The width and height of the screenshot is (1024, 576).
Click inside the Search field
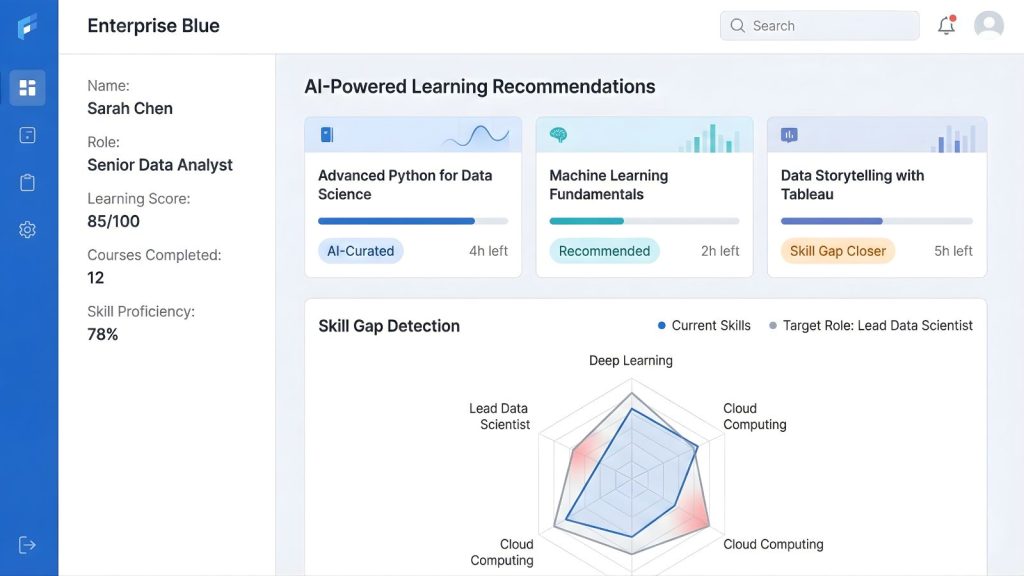coord(820,25)
